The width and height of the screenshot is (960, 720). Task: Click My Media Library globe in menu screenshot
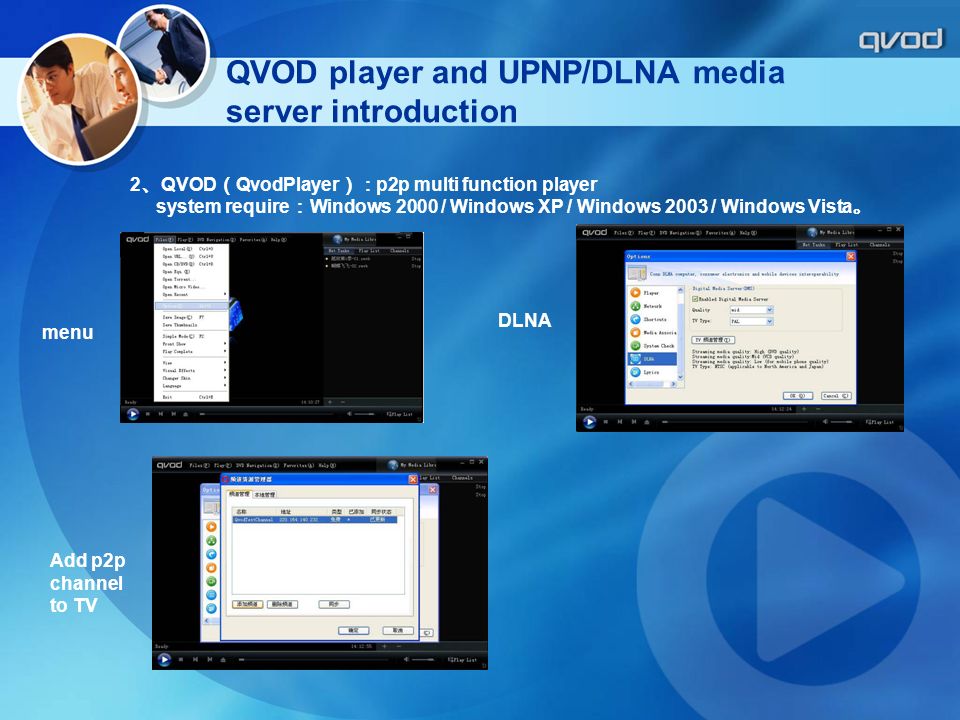[337, 239]
